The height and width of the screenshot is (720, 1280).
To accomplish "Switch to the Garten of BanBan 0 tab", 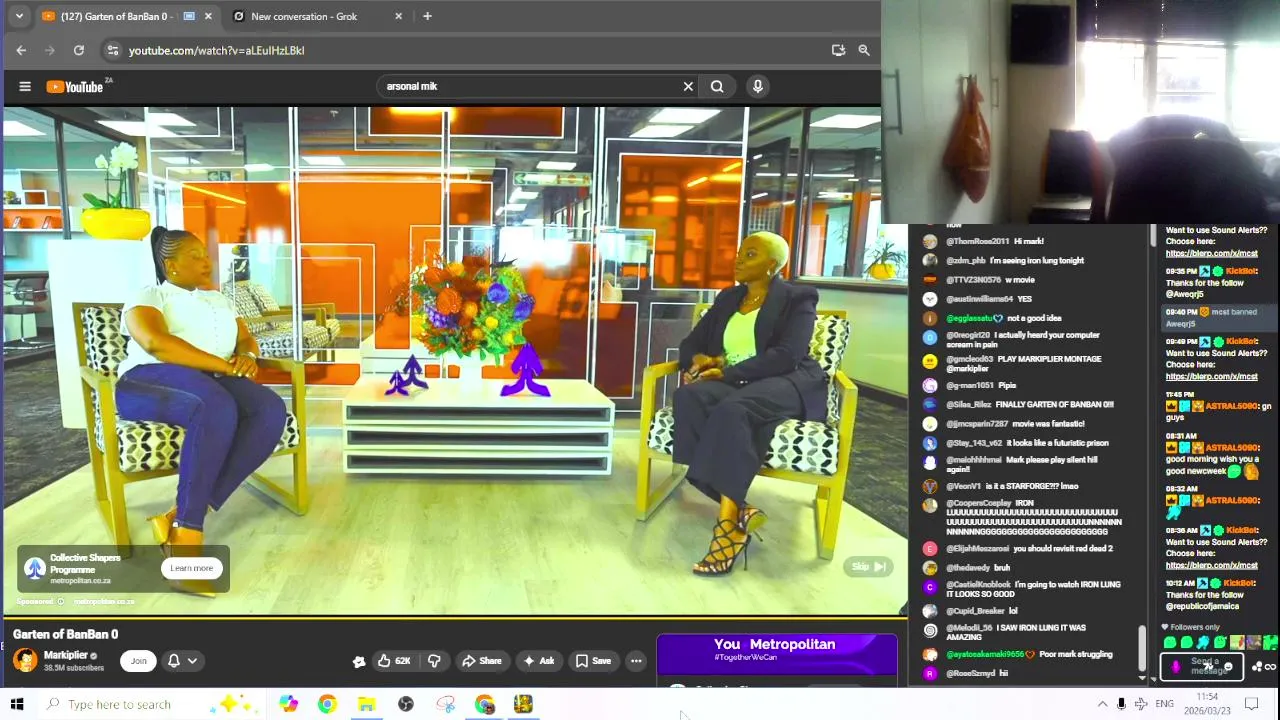I will tap(126, 16).
